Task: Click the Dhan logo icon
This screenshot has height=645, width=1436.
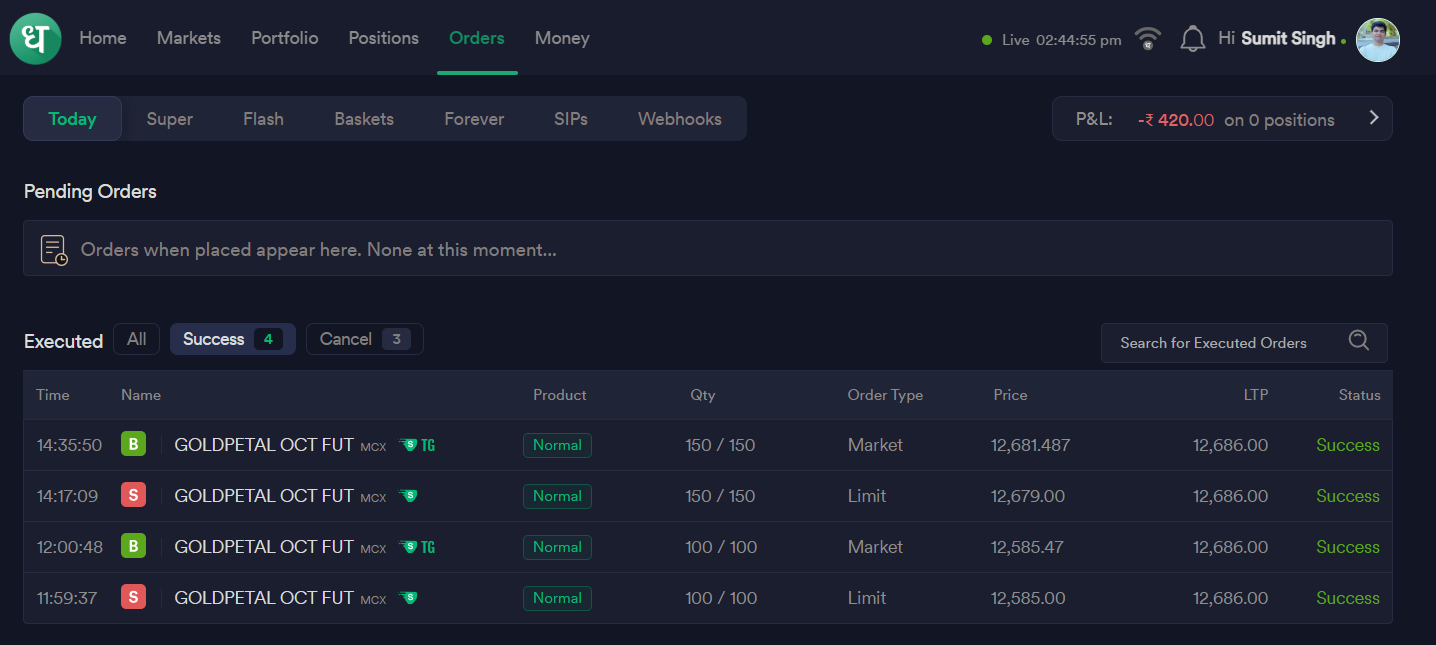Action: pos(35,39)
